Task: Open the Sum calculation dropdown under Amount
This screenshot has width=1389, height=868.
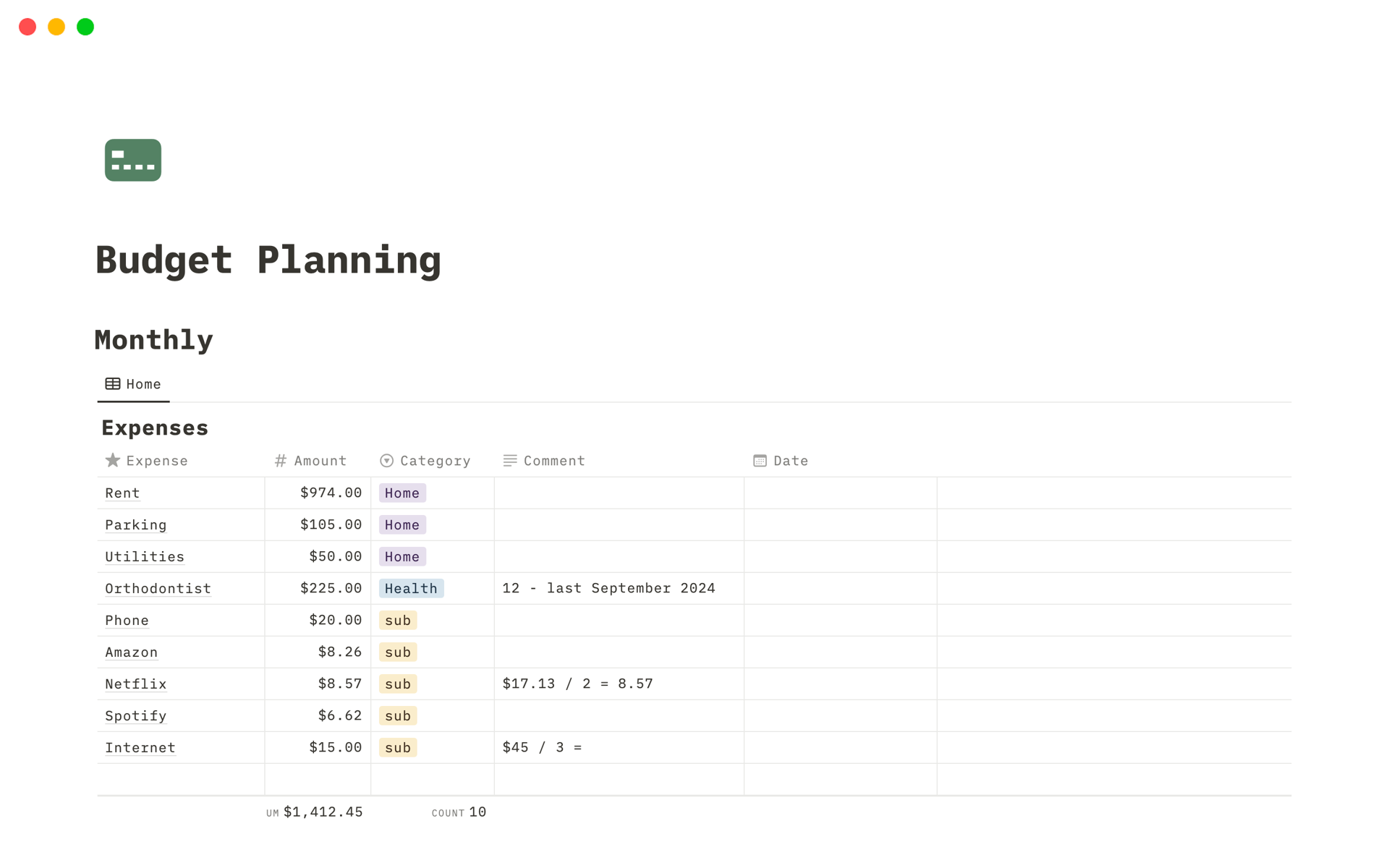Action: click(315, 812)
